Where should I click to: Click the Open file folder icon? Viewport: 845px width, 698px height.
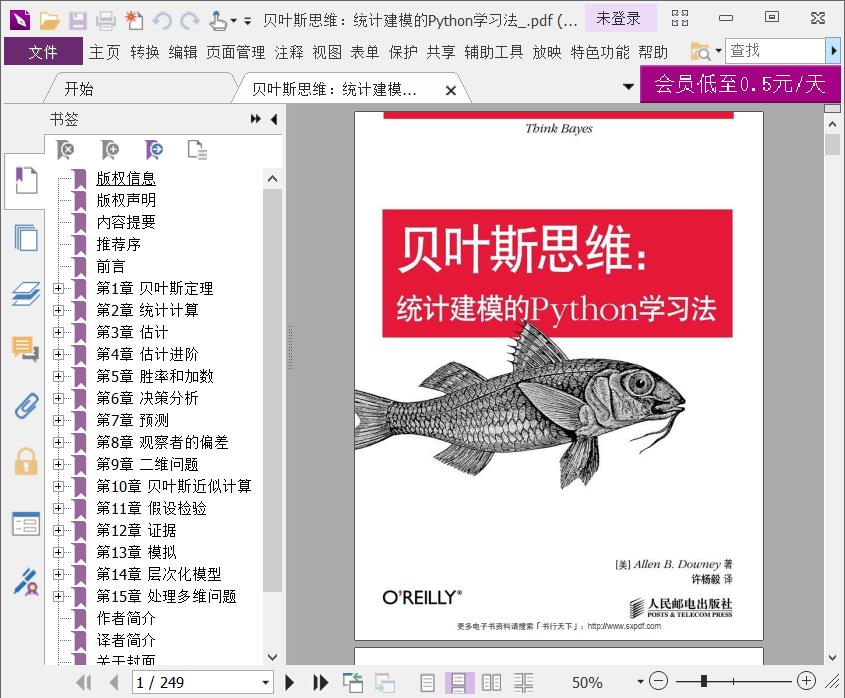click(50, 20)
